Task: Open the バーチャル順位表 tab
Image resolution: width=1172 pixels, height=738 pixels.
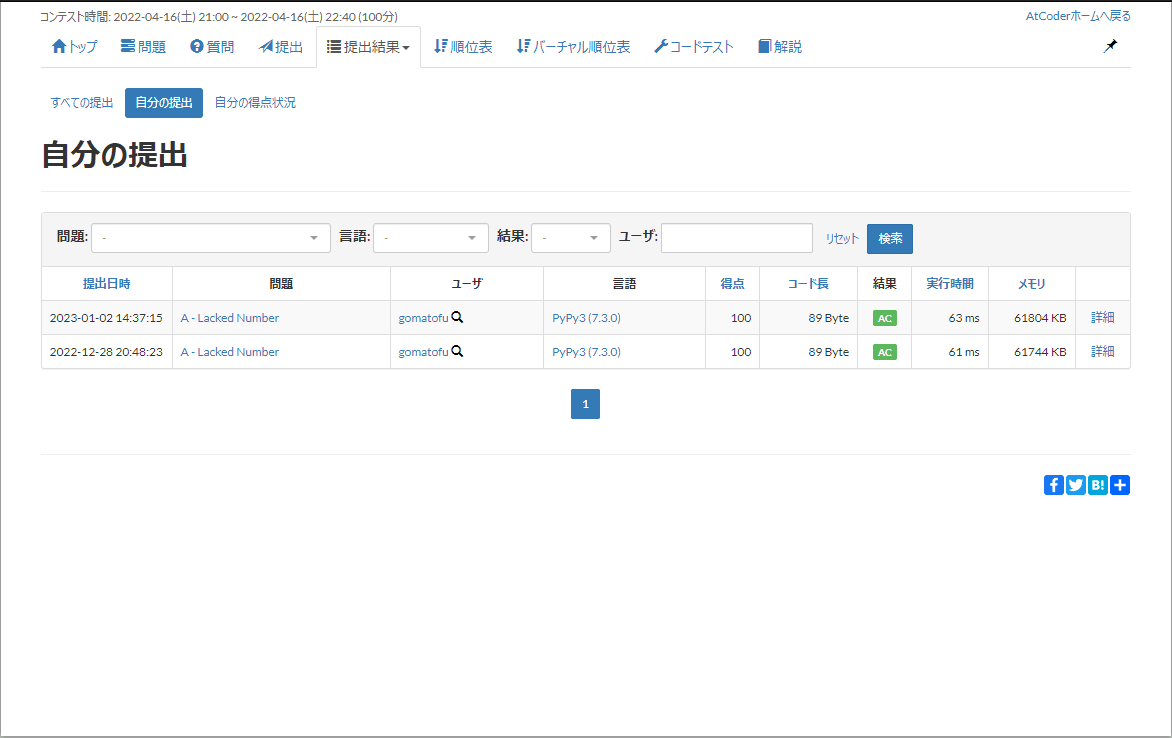Action: [x=573, y=46]
